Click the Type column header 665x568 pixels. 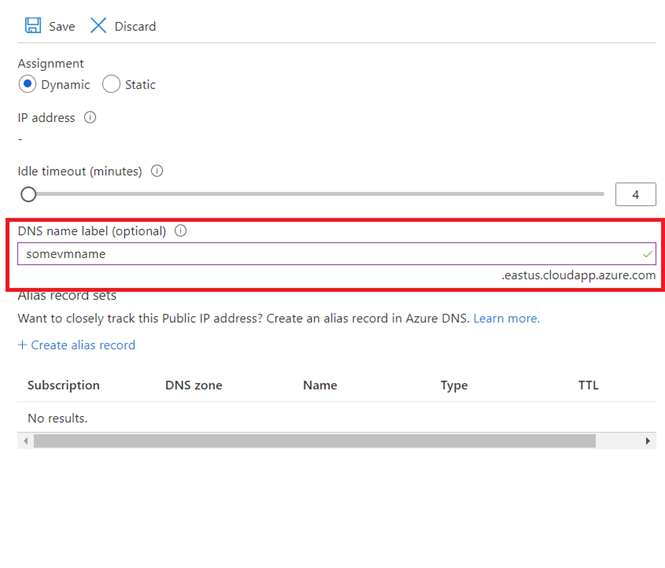(x=454, y=385)
